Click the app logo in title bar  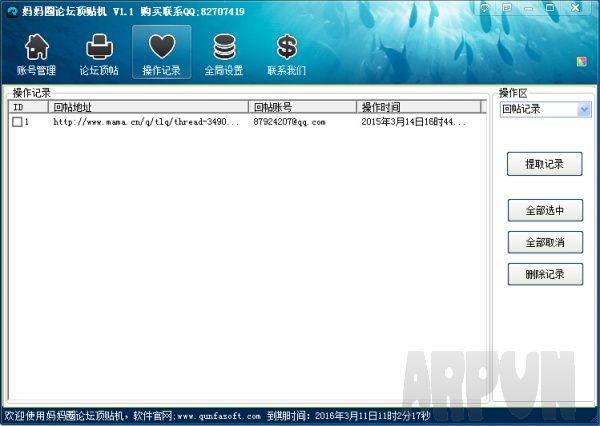(13, 11)
